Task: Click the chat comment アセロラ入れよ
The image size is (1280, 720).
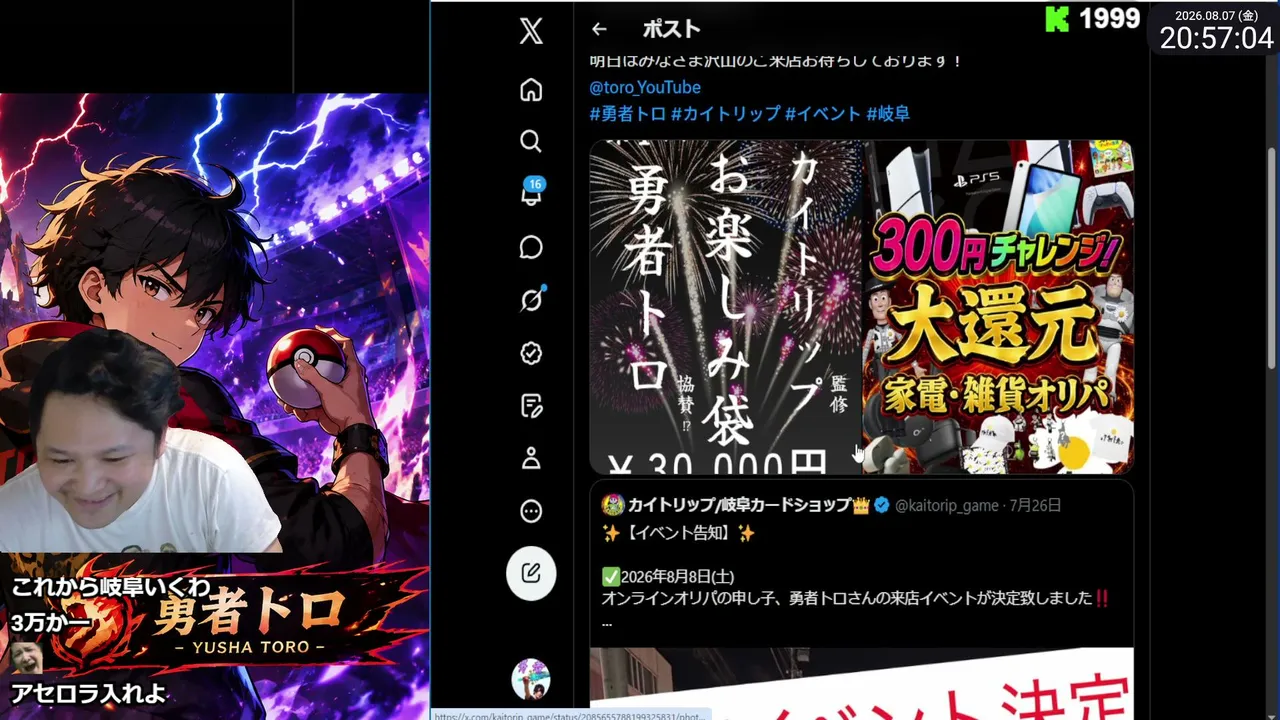Action: coord(88,693)
